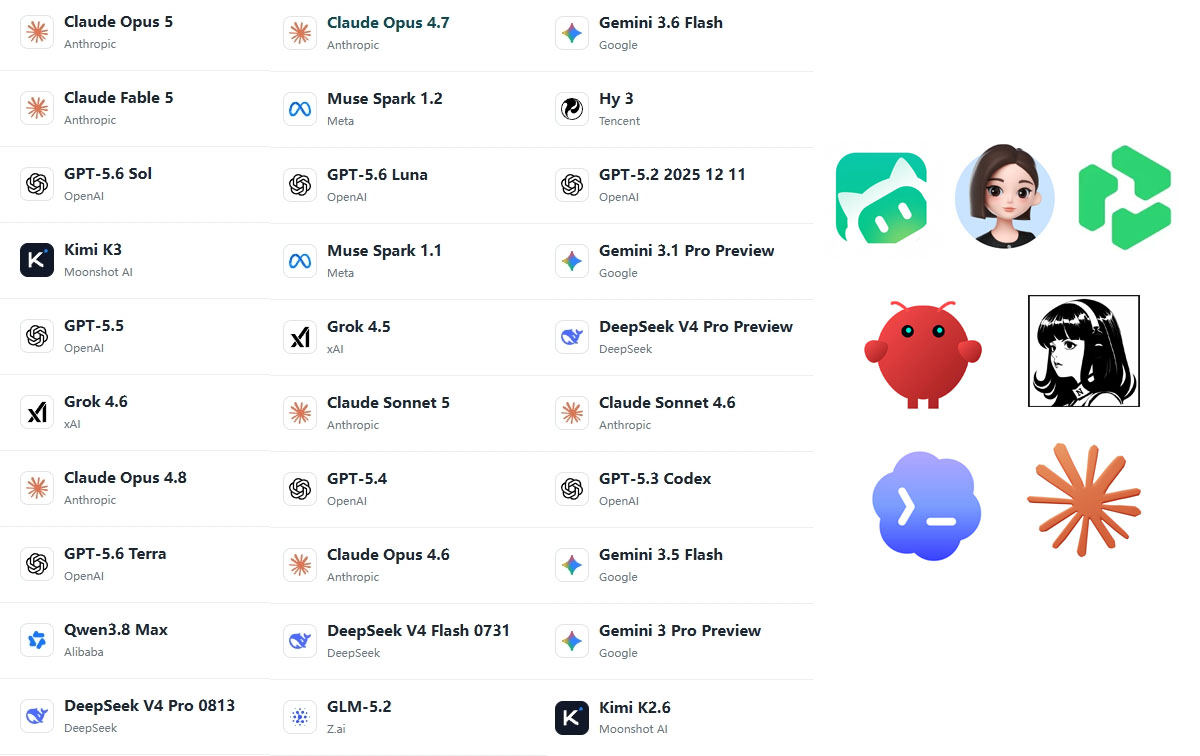Click the Anthropic logo beside Claude Opus 4.7

click(300, 33)
